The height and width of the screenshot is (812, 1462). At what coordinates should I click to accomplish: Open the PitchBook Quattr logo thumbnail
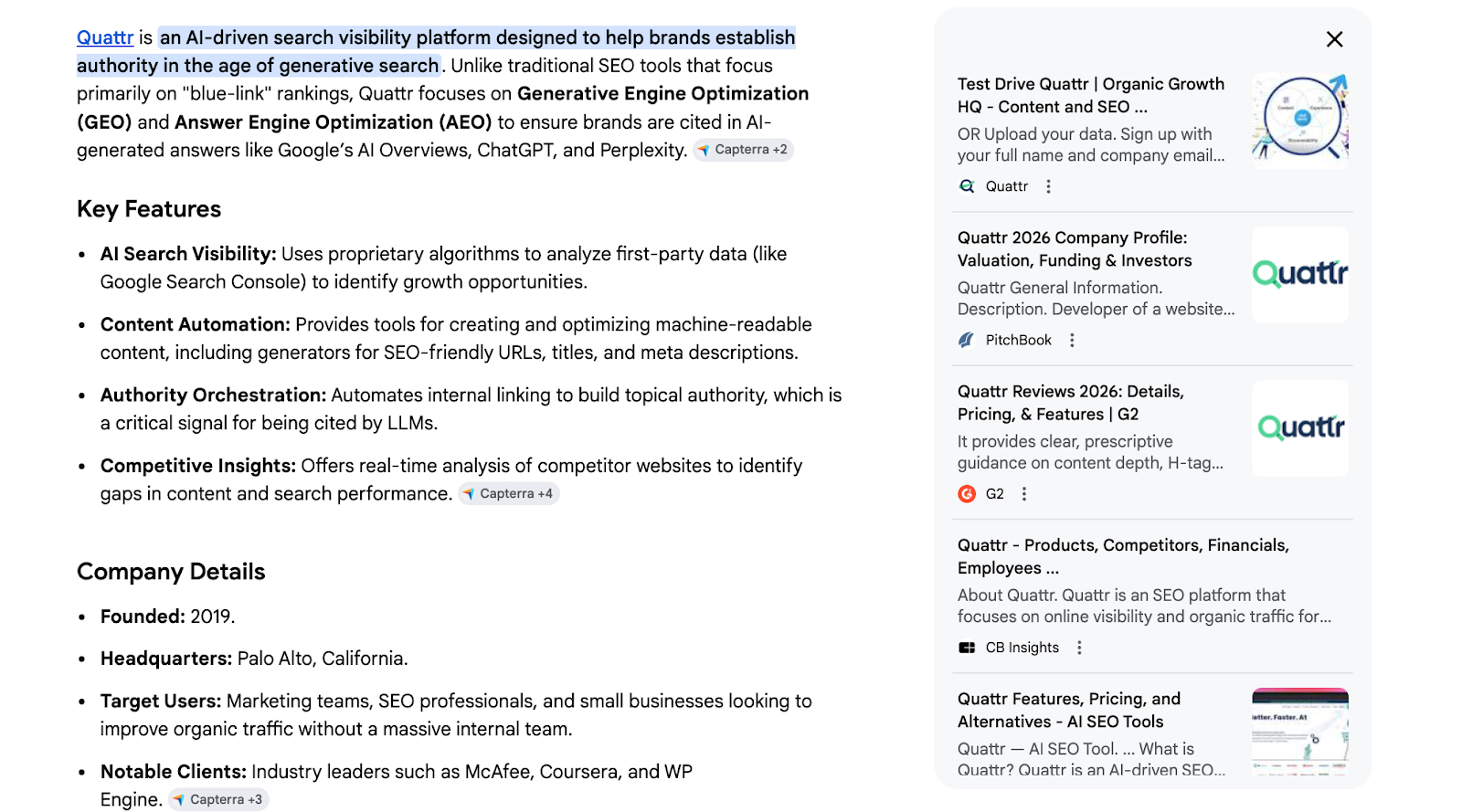coord(1299,274)
